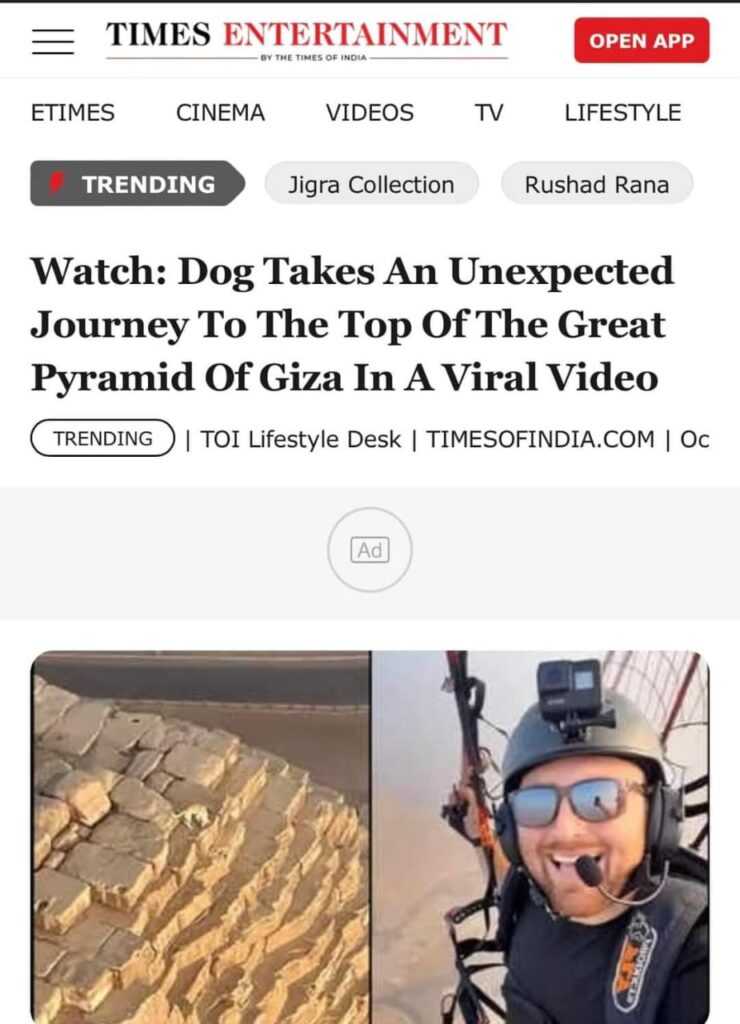Screen dimensions: 740x1024
Task: Select the TV menu item
Action: pos(489,113)
